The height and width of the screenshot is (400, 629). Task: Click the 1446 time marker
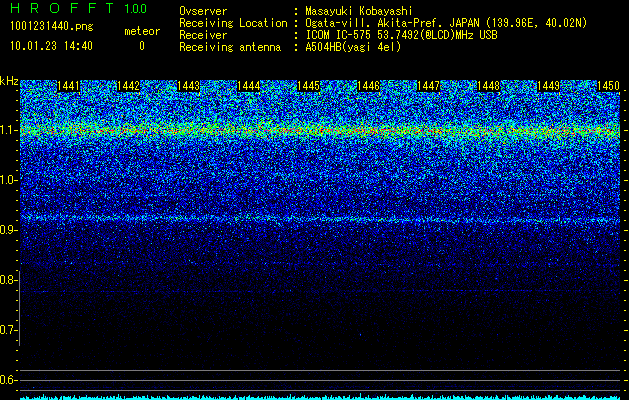(368, 86)
